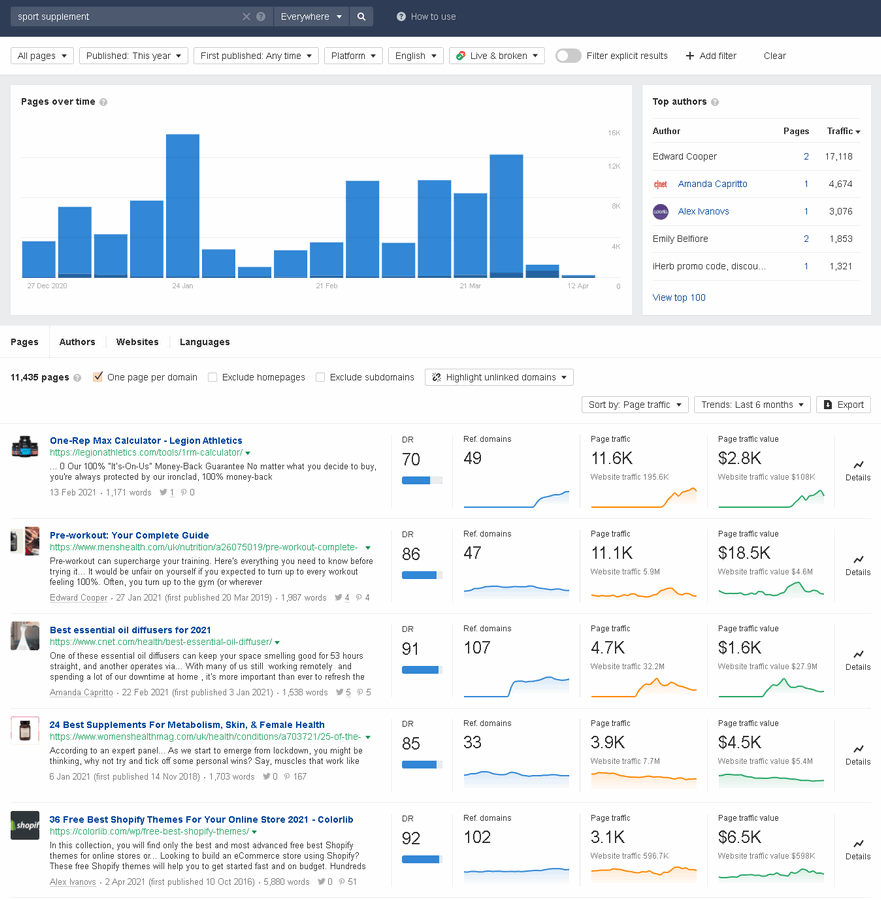Open Sort by: Page traffic dropdown
The width and height of the screenshot is (881, 900).
(635, 405)
